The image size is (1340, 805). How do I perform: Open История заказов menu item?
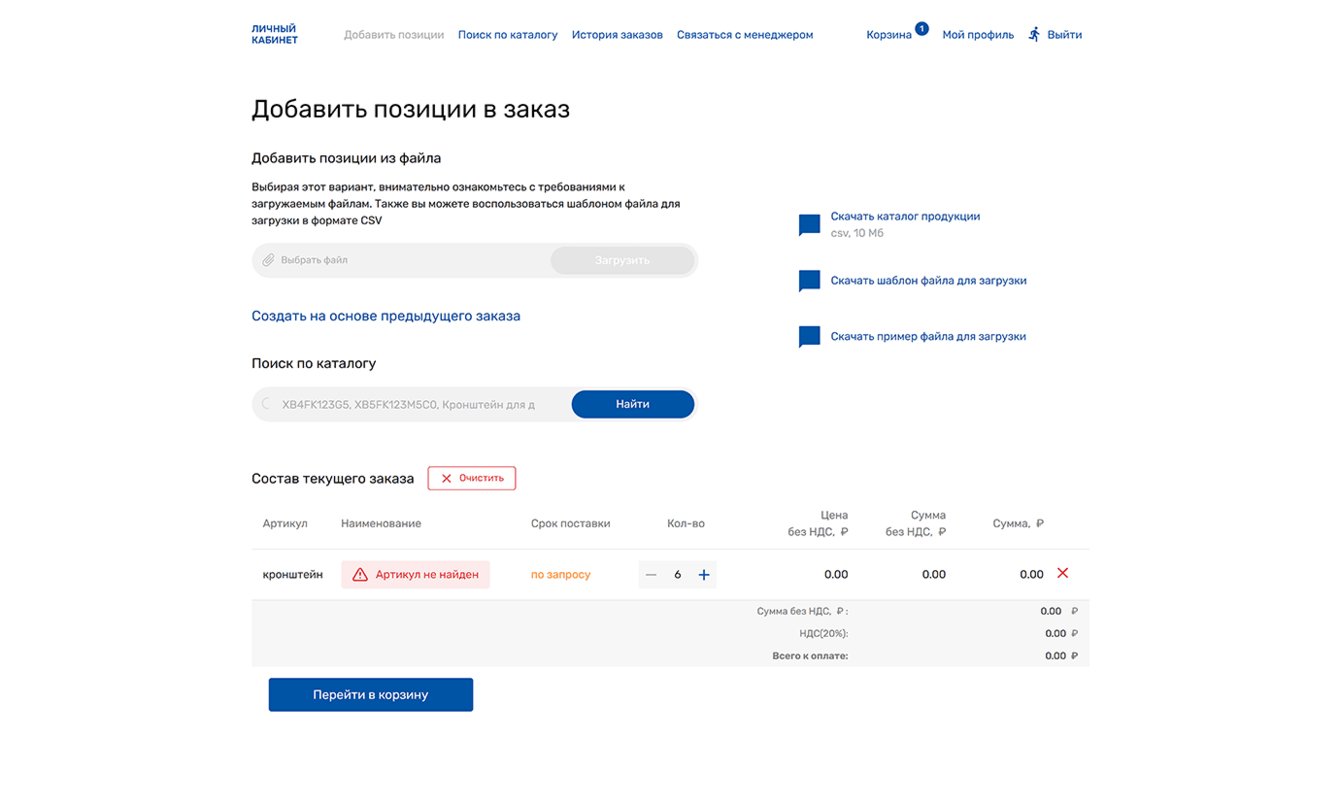[x=617, y=35]
